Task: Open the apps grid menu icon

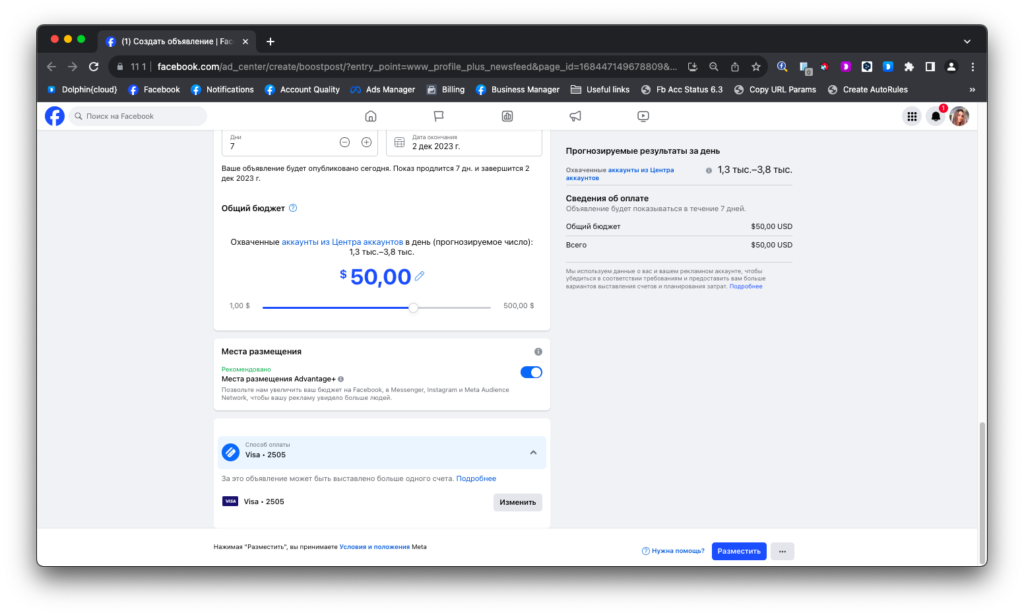Action: click(x=912, y=116)
